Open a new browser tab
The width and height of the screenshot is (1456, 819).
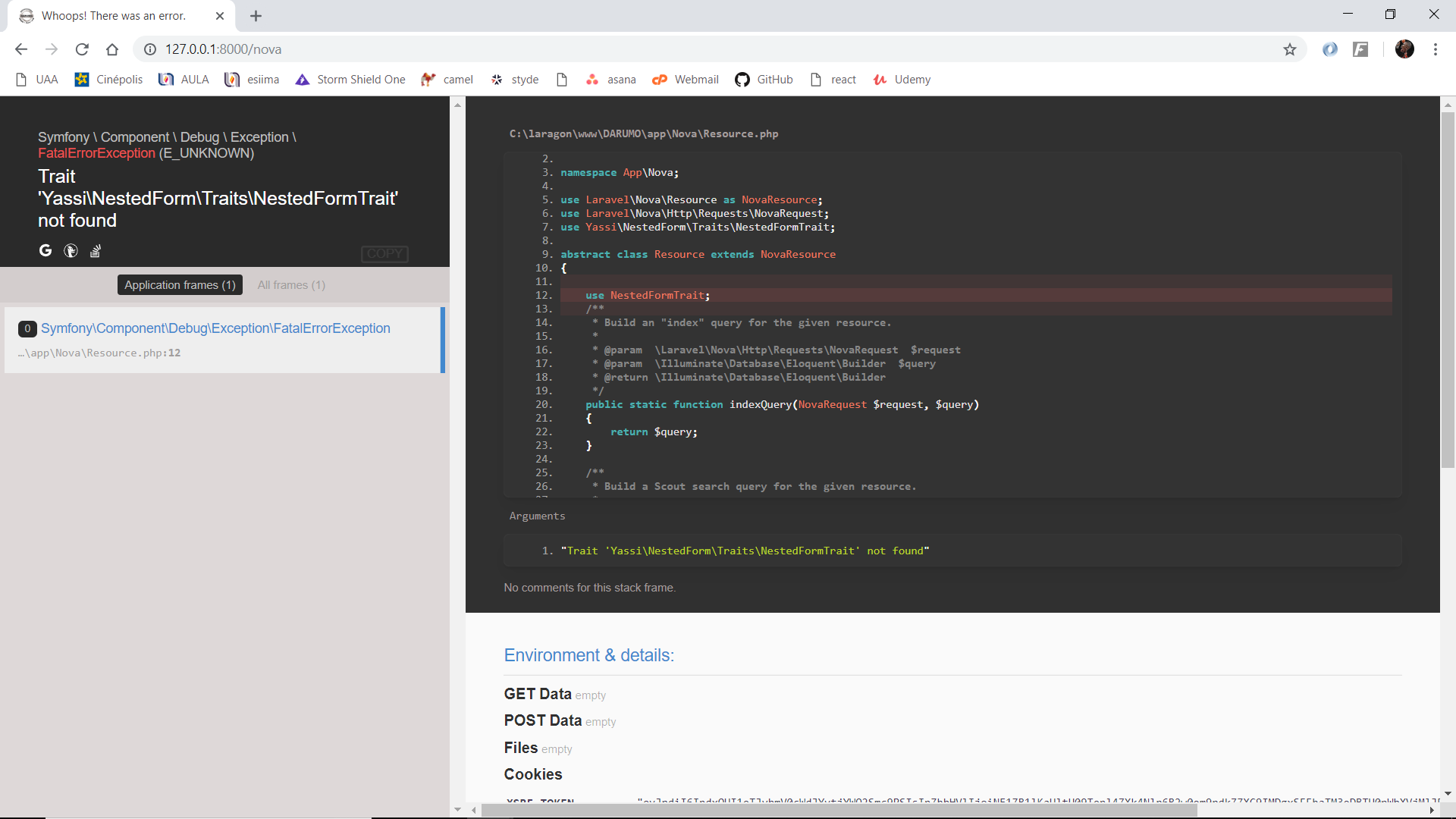256,16
